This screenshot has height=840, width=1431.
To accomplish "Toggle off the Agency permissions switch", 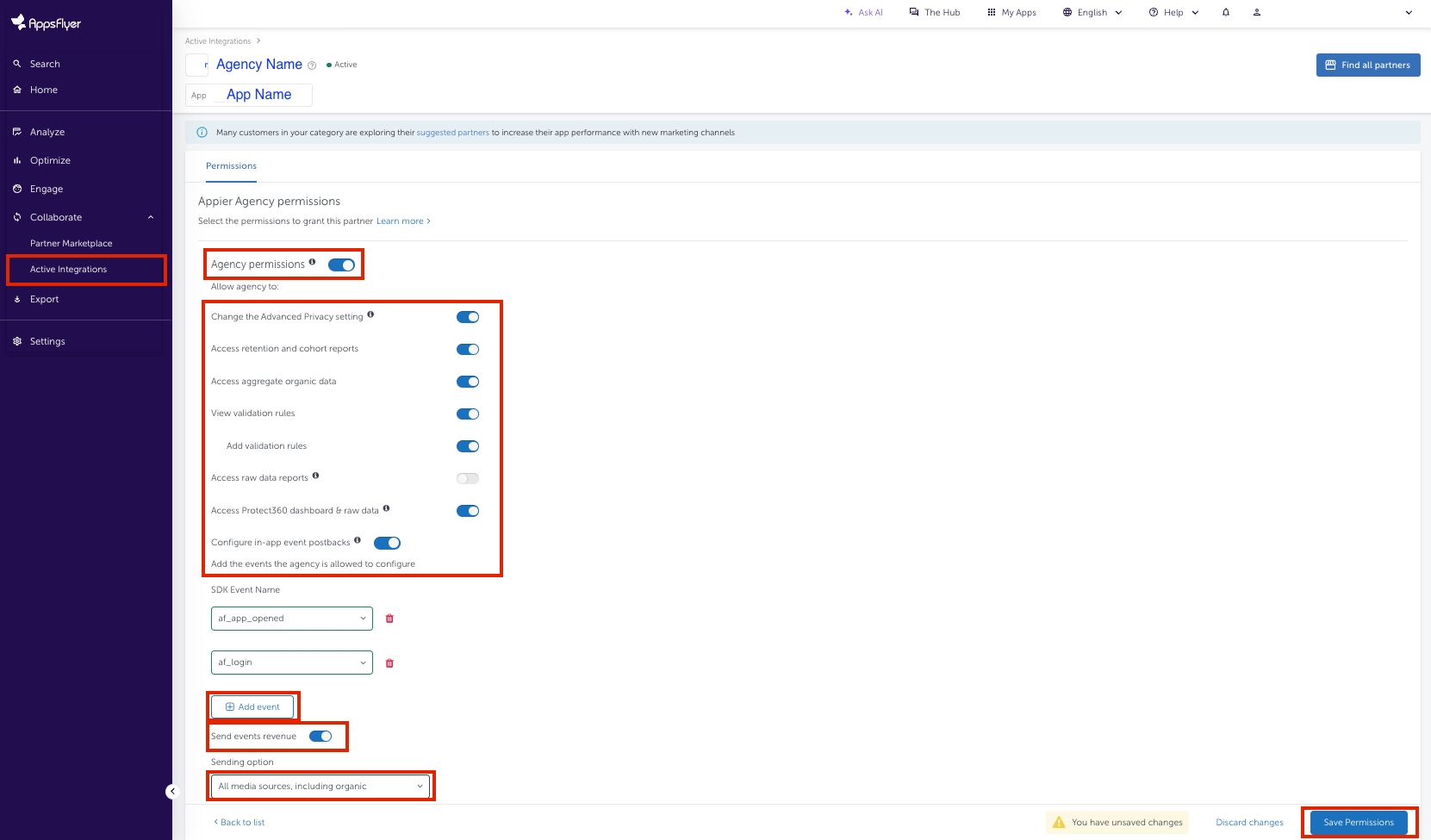I will click(x=341, y=264).
